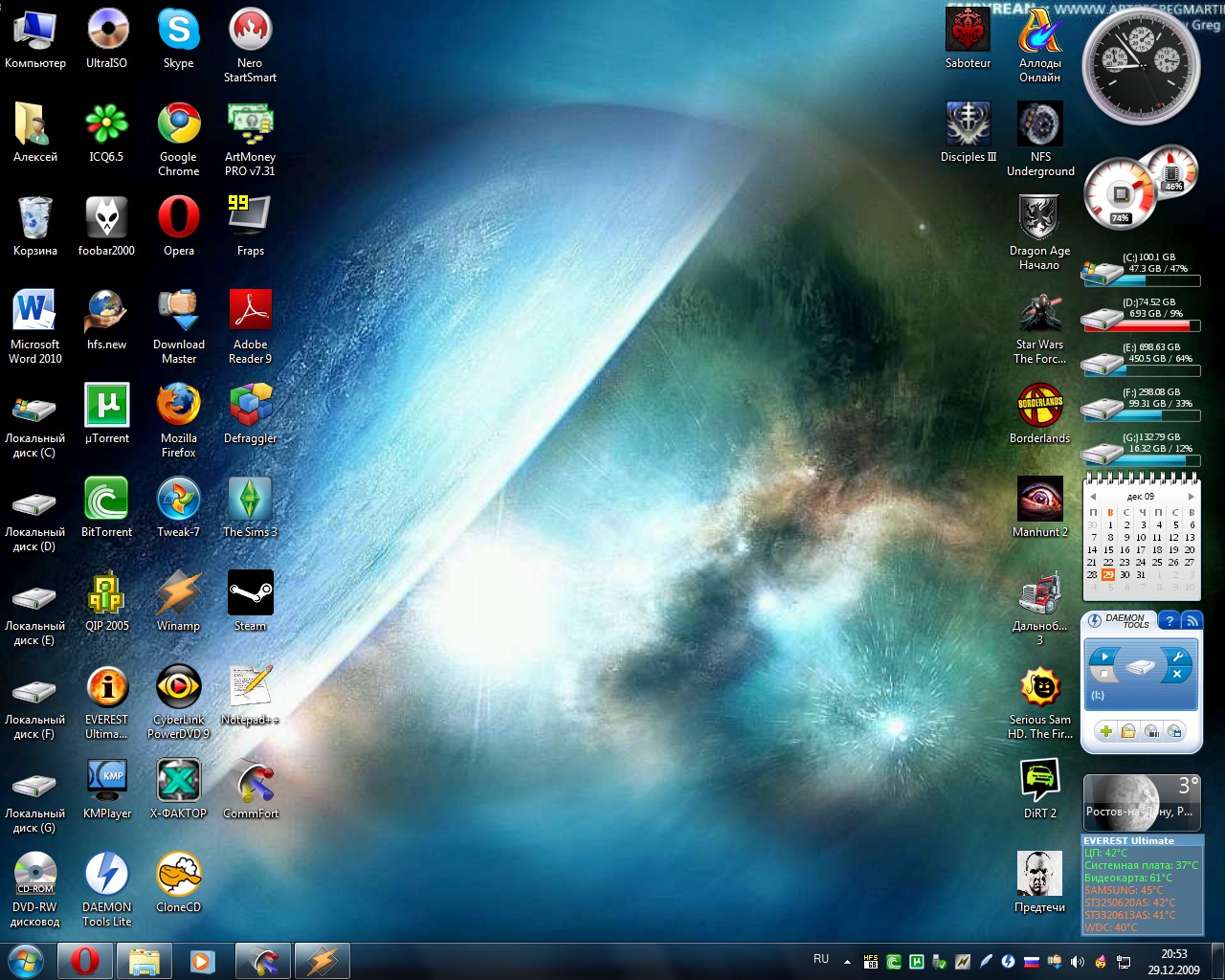This screenshot has height=980, width=1225.
Task: Open the media player taskbar button
Action: (x=203, y=961)
